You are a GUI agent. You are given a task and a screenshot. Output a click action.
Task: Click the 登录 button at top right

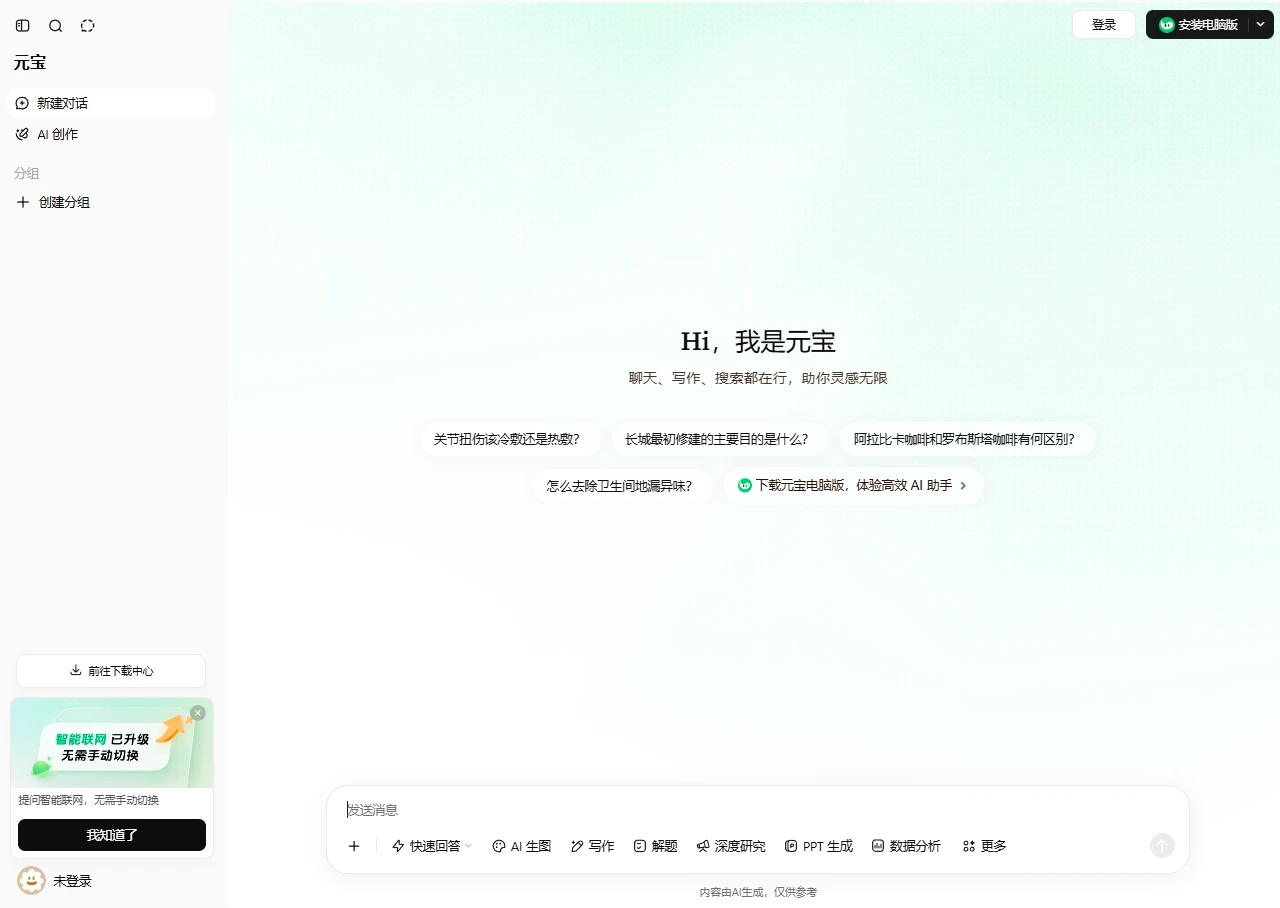tap(1104, 25)
